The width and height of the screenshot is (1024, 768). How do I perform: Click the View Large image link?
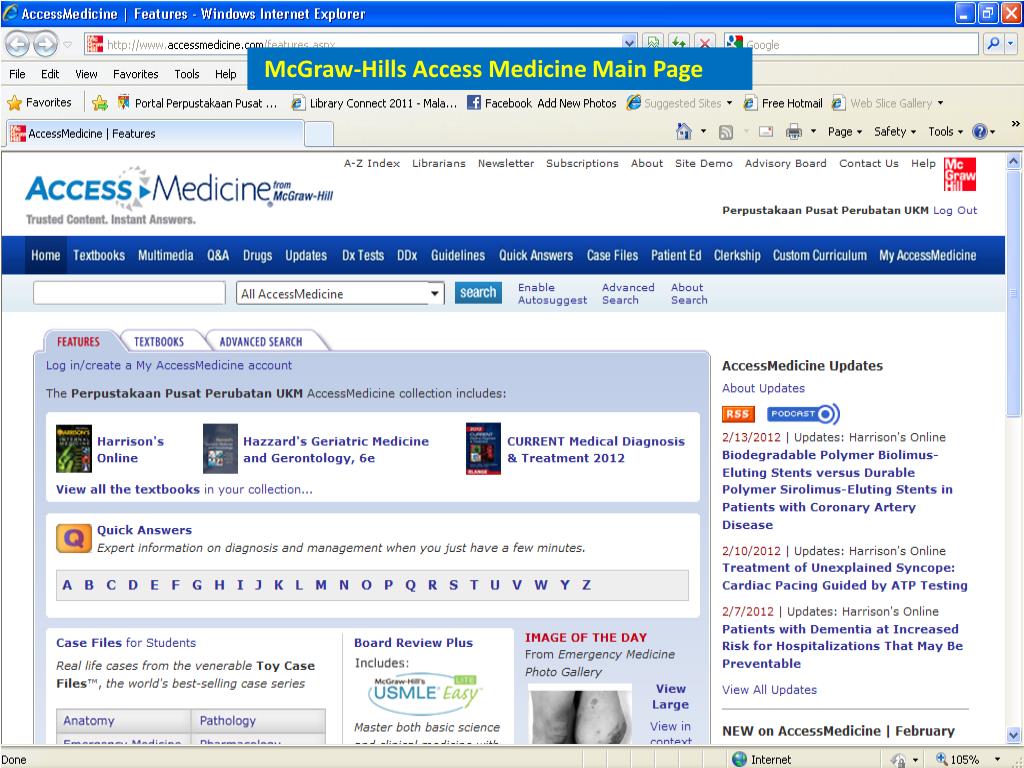(671, 696)
